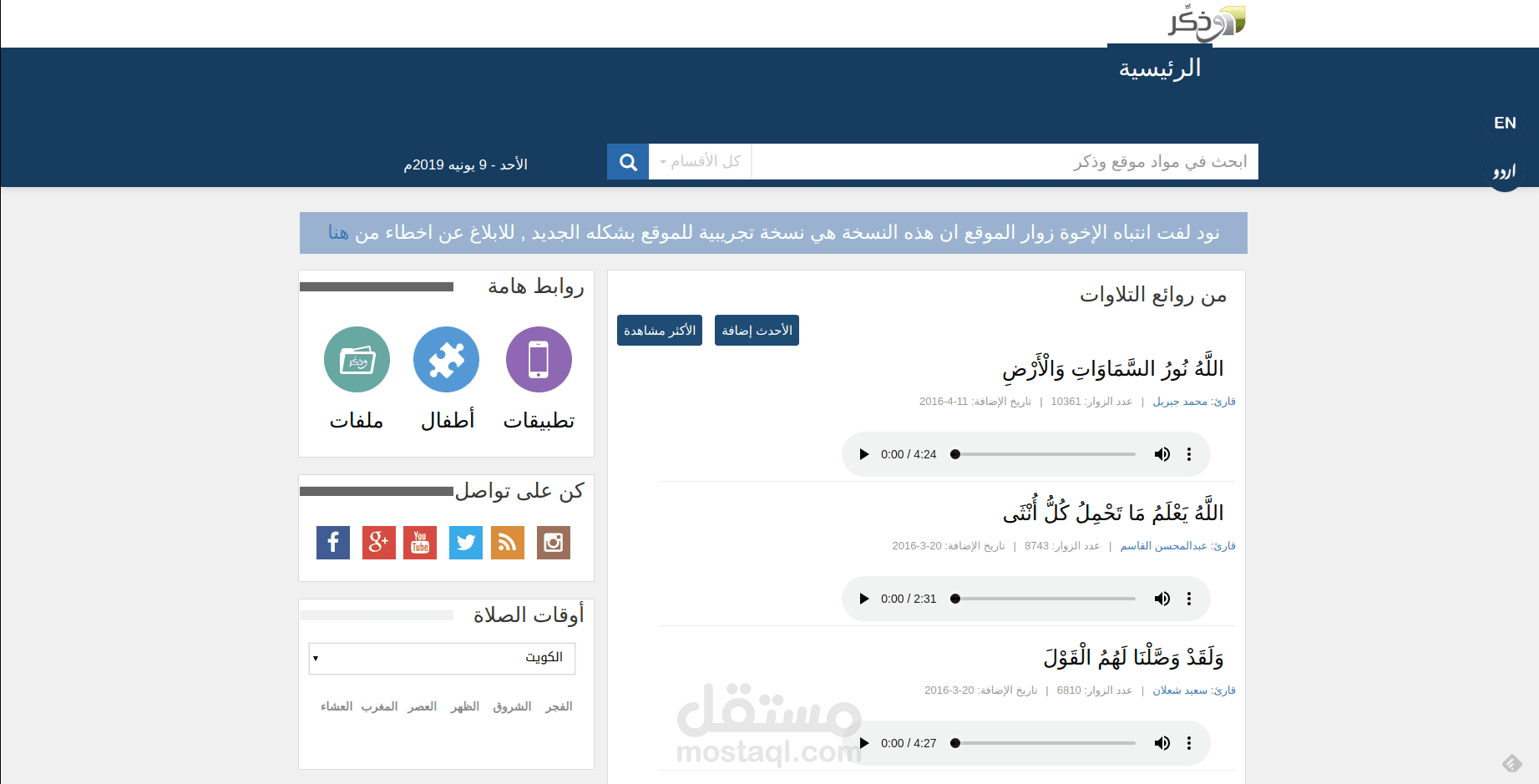
Task: Open the تطبيقات apps phone icon
Action: [x=539, y=359]
